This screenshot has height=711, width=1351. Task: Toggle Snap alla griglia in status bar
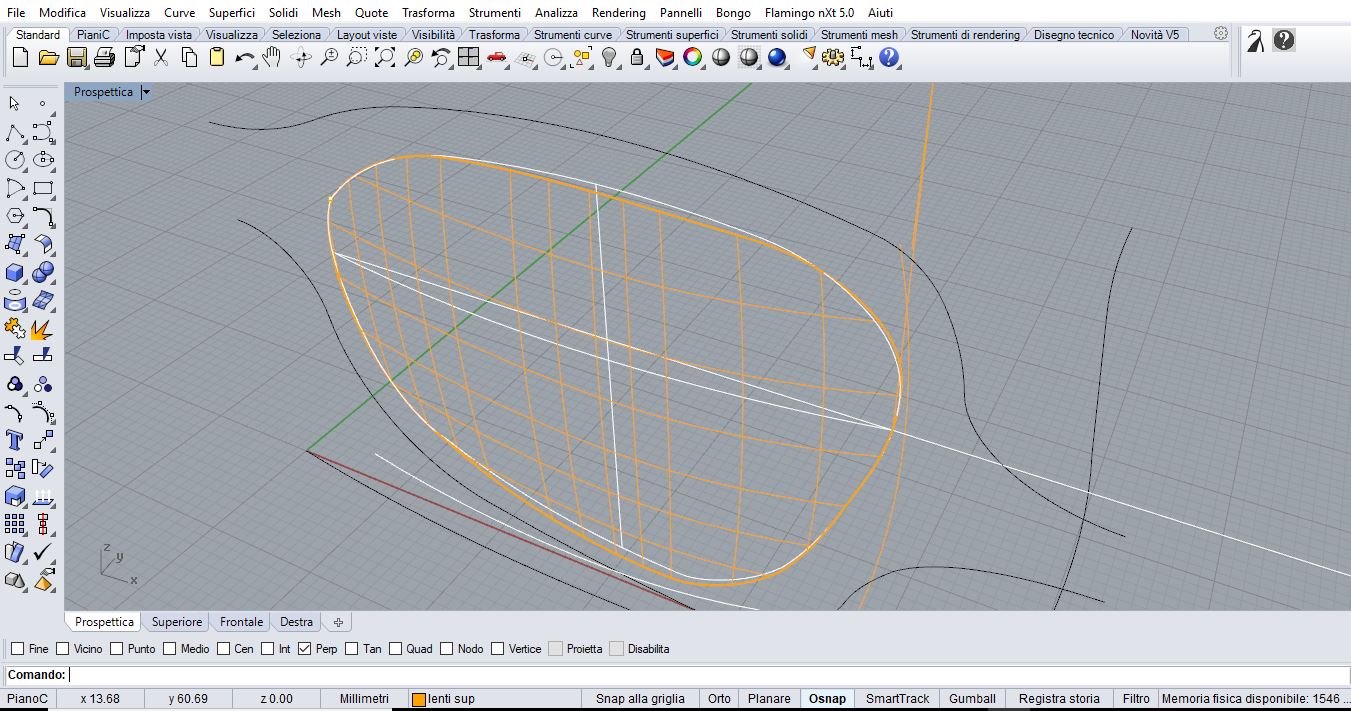coord(640,699)
